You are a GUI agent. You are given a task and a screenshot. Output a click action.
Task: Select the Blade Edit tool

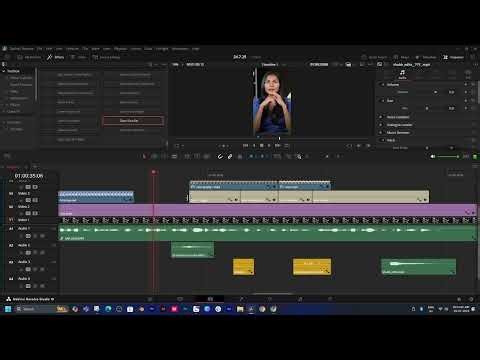click(x=174, y=156)
